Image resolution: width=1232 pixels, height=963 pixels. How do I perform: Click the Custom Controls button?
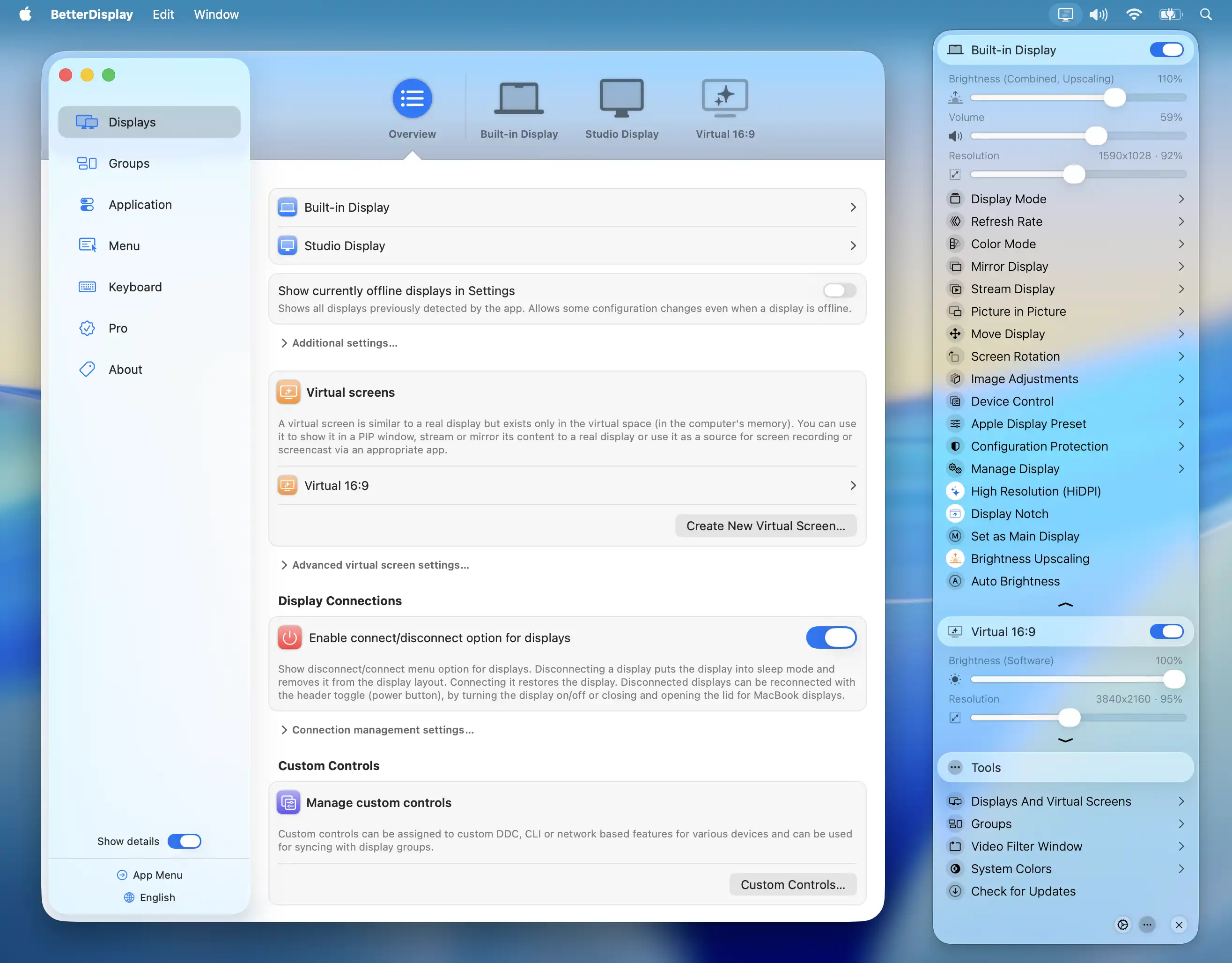[x=792, y=885]
